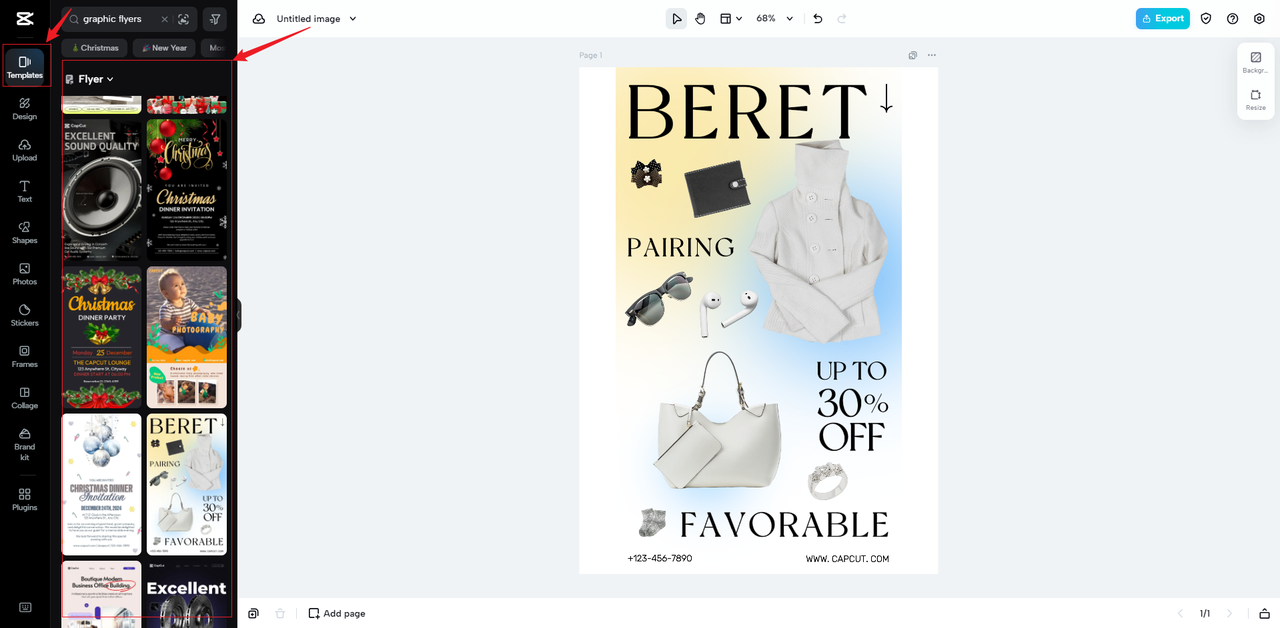The width and height of the screenshot is (1280, 628).
Task: Open keyboard shortcuts icon at sidebar bottom
Action: (25, 607)
